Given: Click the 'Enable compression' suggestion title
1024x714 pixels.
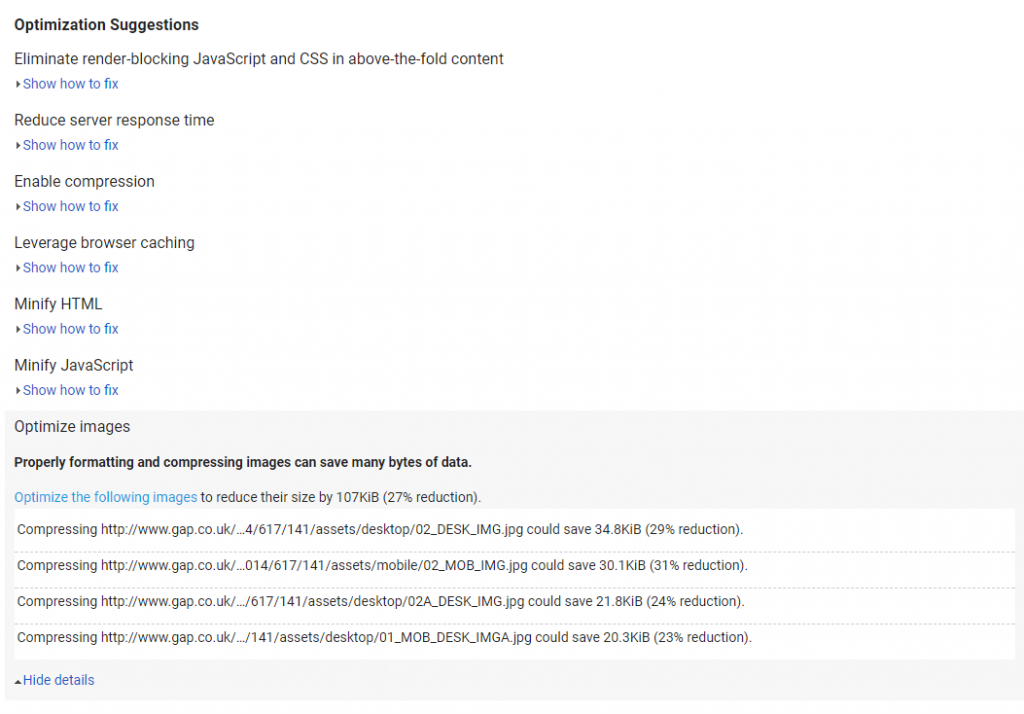Looking at the screenshot, I should point(84,181).
